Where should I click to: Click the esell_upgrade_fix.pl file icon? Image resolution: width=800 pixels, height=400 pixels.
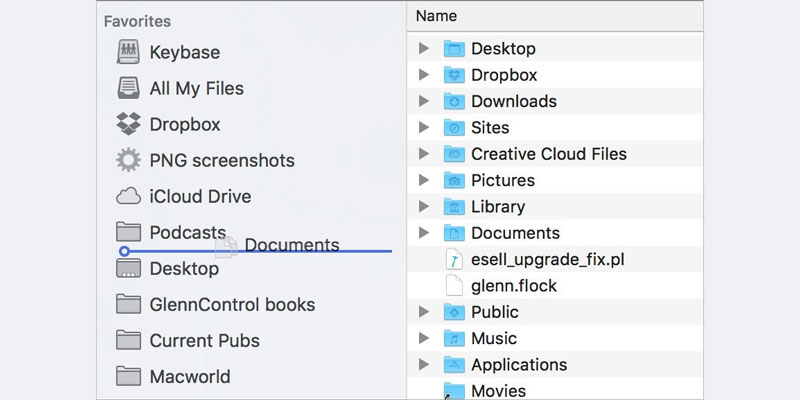click(x=454, y=259)
